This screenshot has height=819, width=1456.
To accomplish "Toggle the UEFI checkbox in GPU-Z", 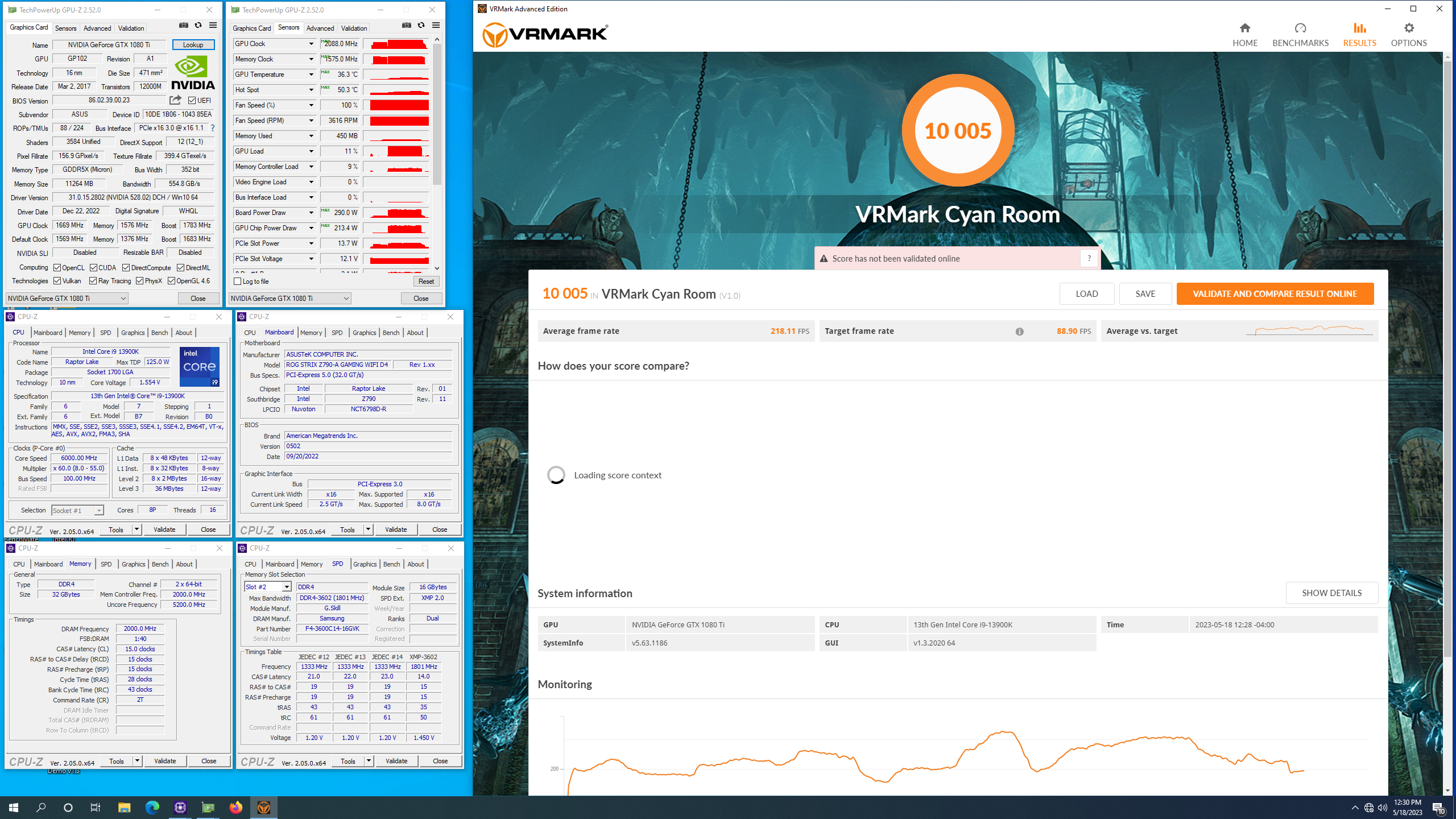I will click(x=192, y=101).
